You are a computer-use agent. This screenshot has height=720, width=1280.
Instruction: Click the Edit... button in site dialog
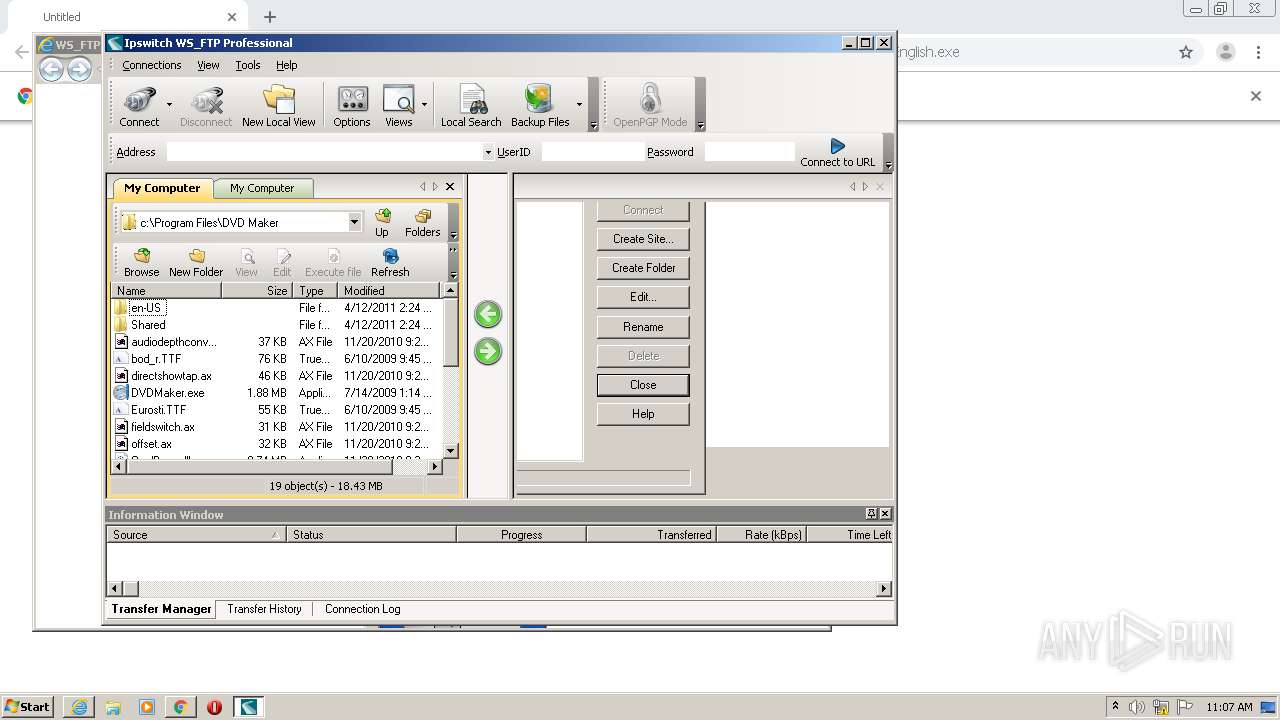(643, 297)
